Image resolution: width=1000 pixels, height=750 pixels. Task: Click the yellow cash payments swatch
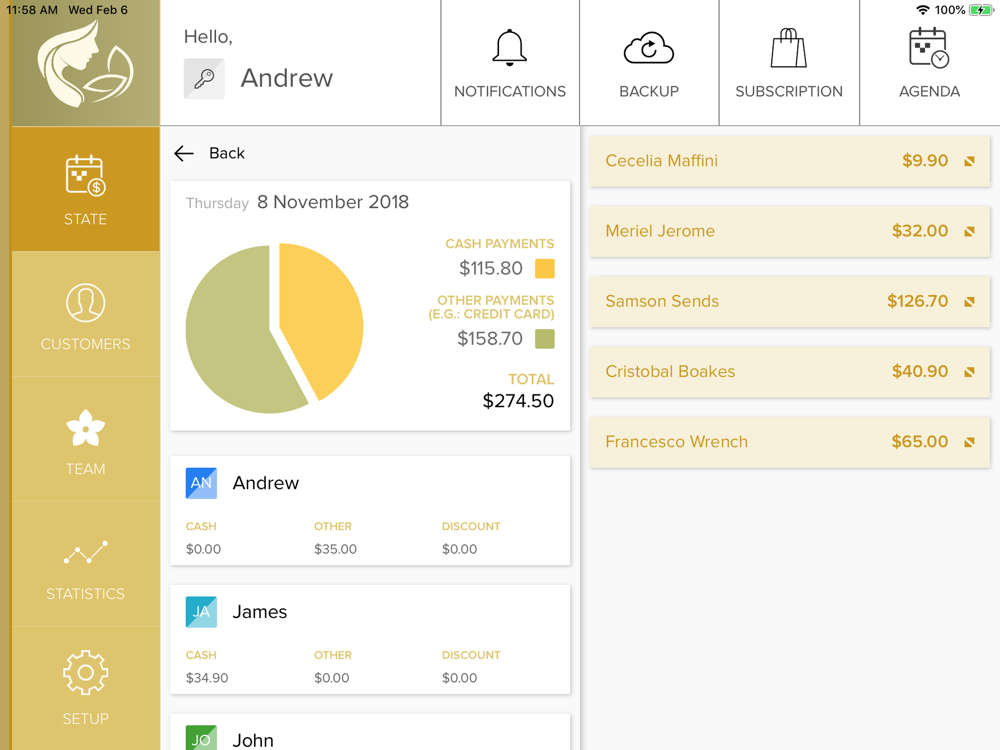(545, 268)
